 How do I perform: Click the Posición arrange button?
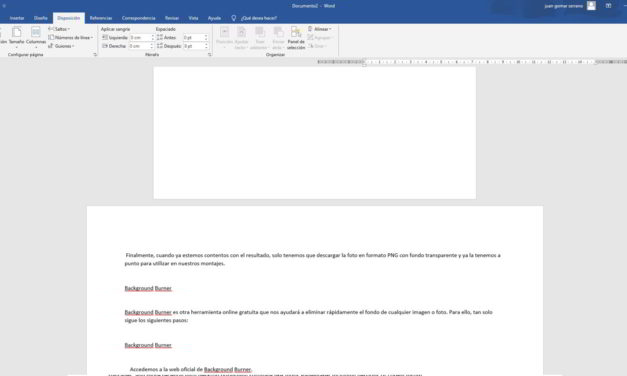(x=224, y=37)
